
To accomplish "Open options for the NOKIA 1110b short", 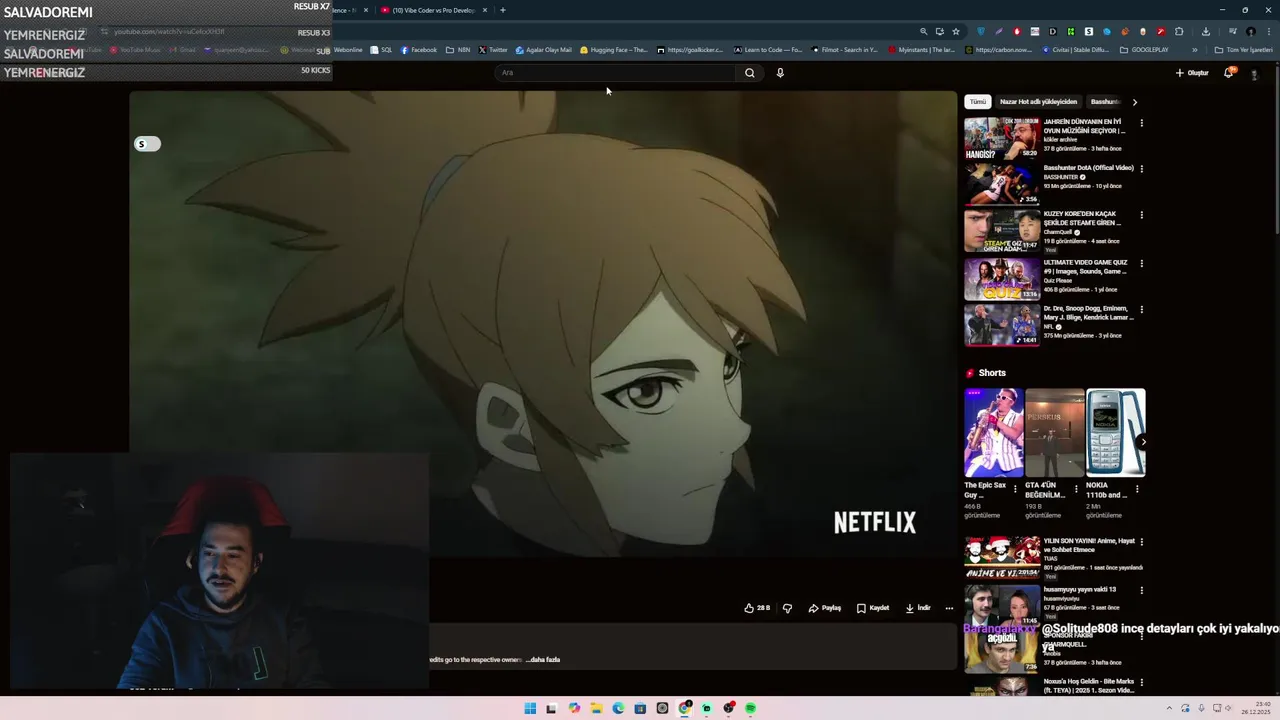I will tap(1137, 490).
